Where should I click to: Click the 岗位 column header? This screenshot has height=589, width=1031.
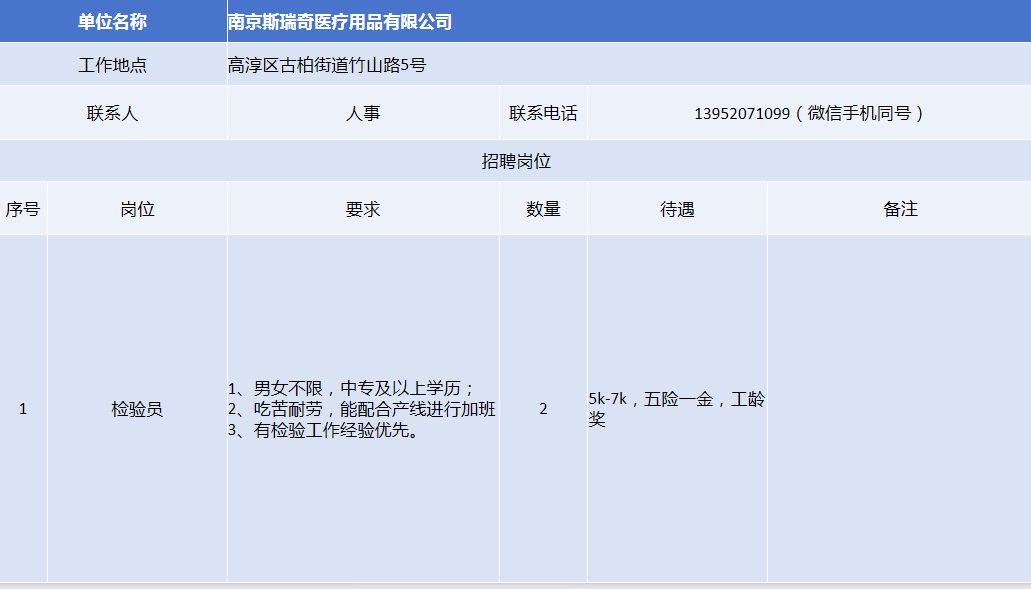tap(137, 209)
